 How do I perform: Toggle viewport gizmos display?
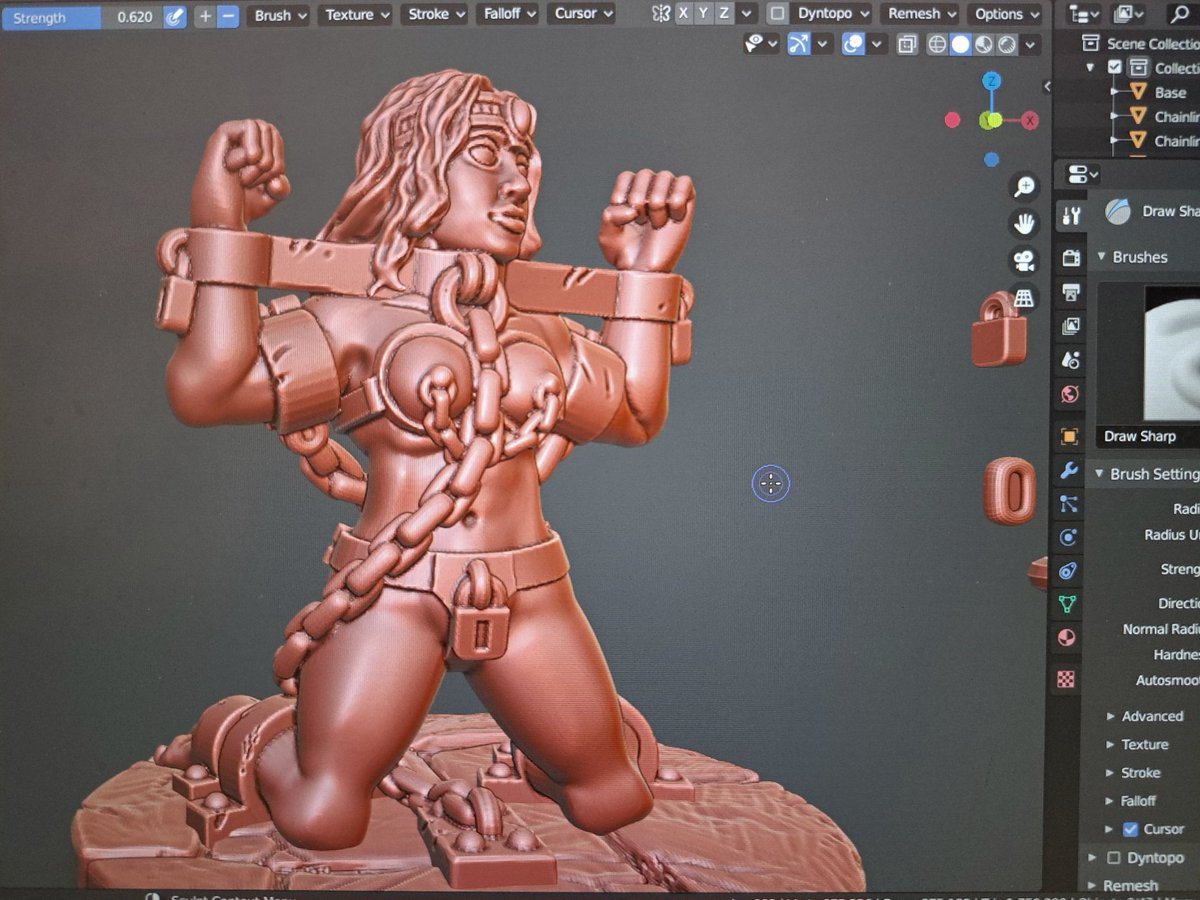tap(799, 44)
